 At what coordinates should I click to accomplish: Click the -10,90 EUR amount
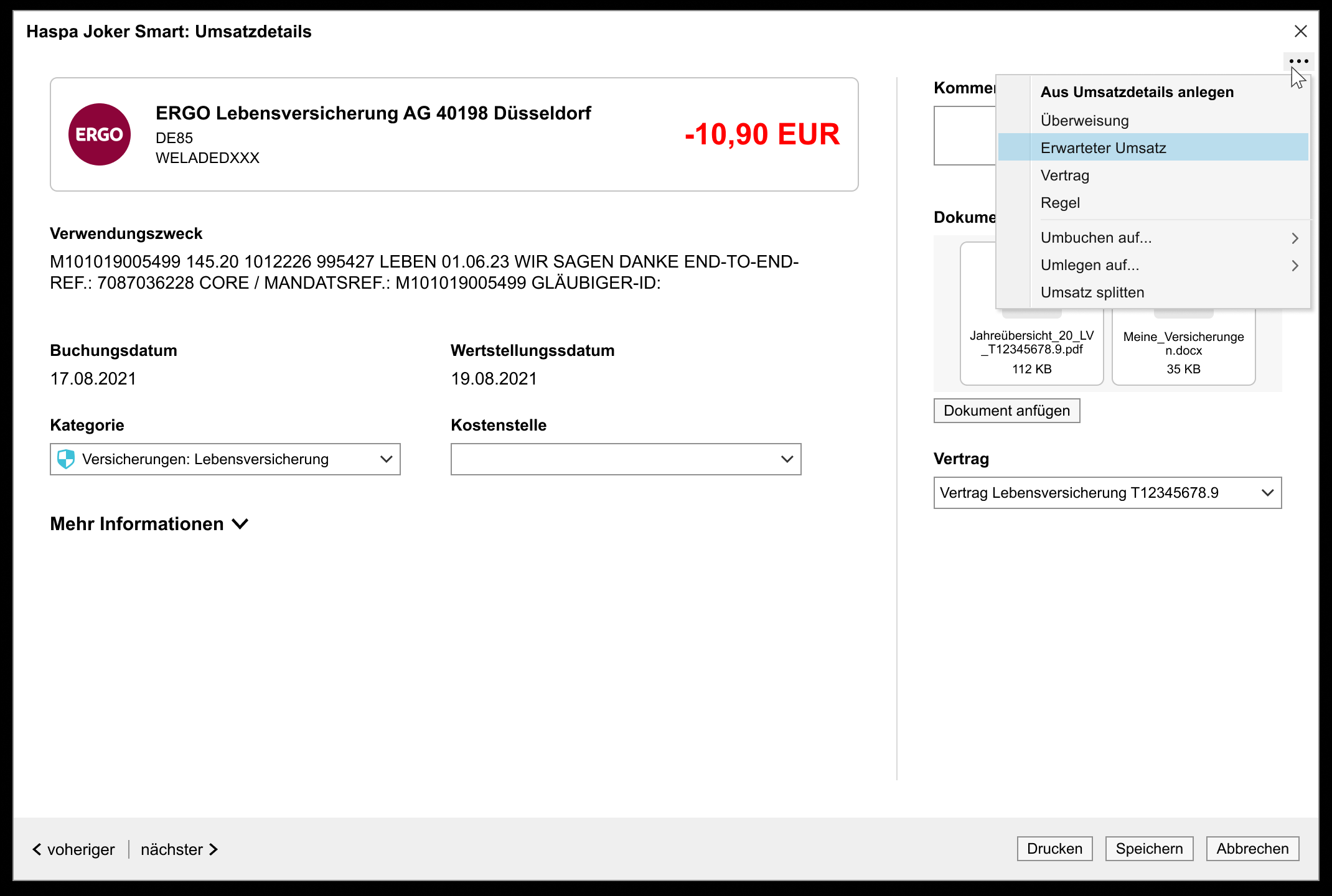(762, 134)
